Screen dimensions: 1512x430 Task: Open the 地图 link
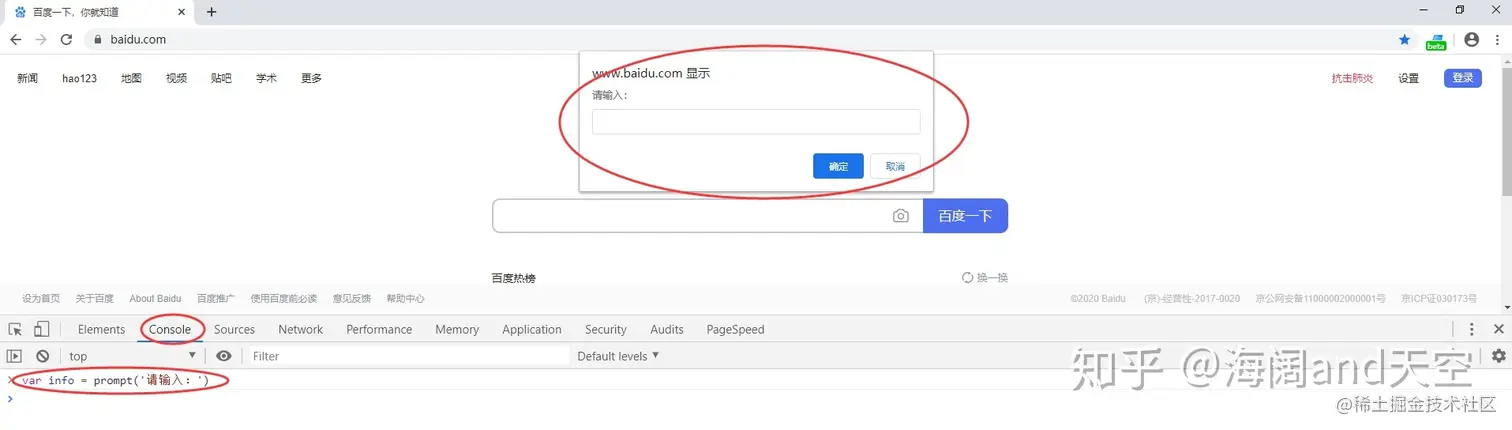pos(131,78)
